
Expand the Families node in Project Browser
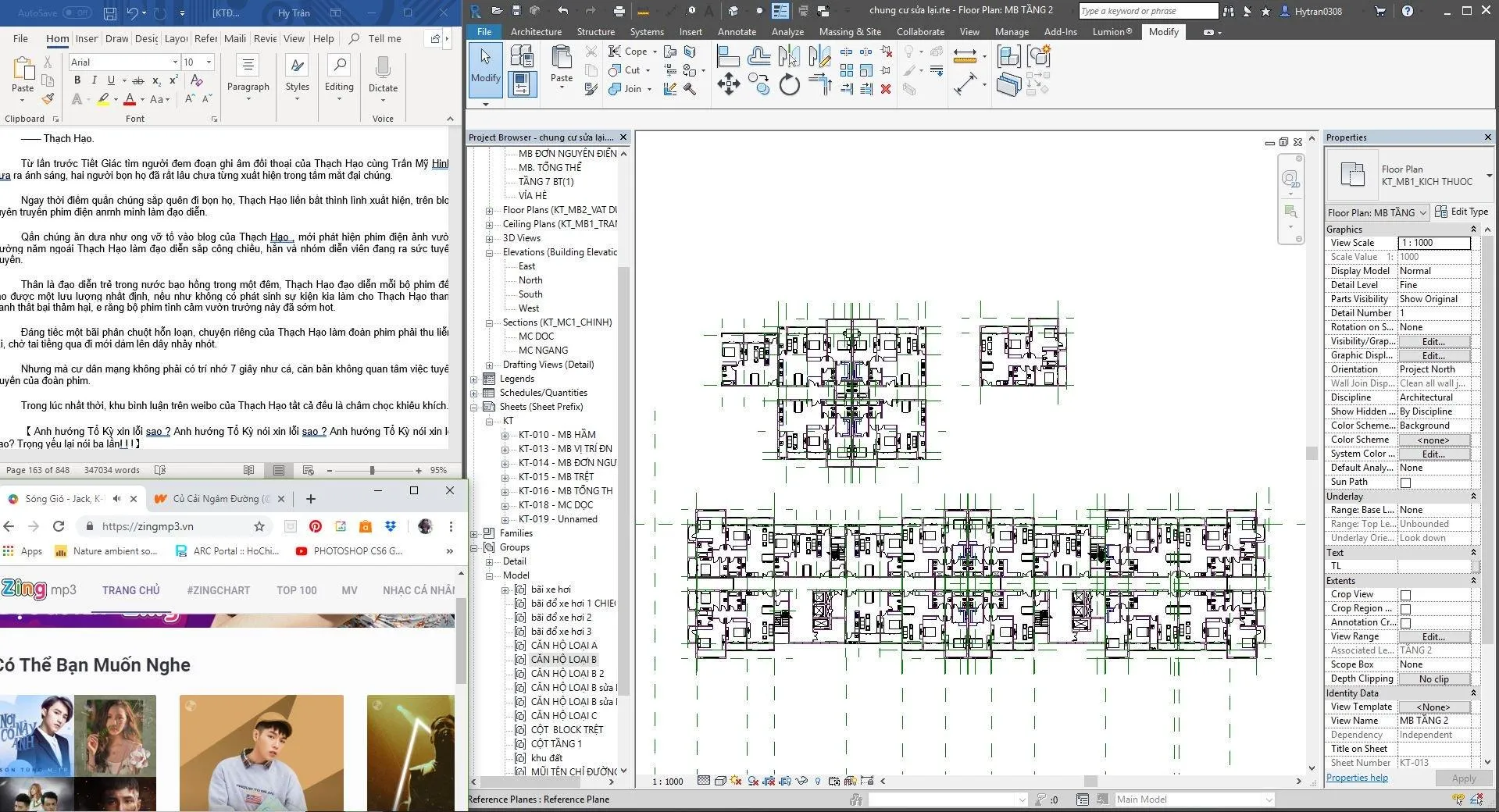(x=474, y=533)
